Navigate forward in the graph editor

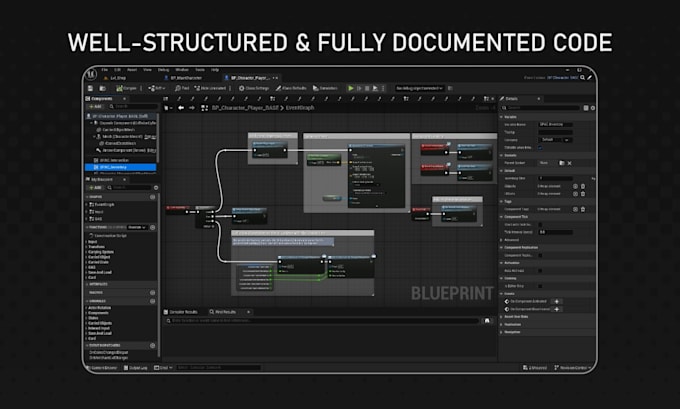click(x=192, y=108)
